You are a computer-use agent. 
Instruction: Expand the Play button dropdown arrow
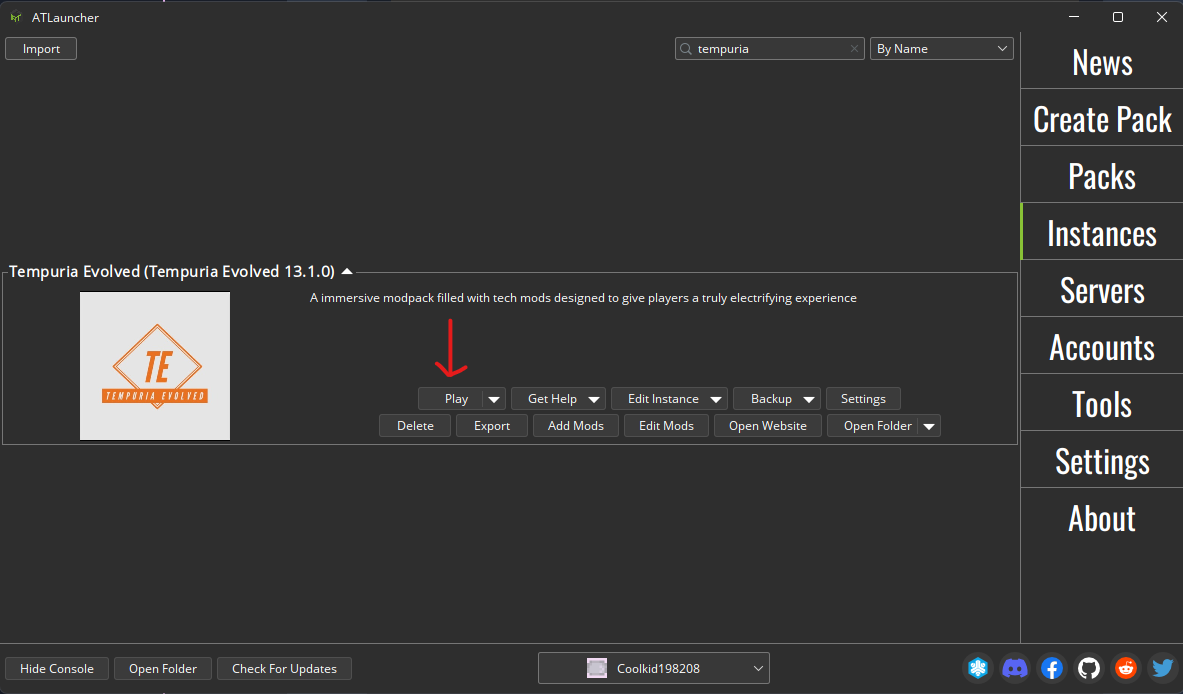(x=493, y=399)
